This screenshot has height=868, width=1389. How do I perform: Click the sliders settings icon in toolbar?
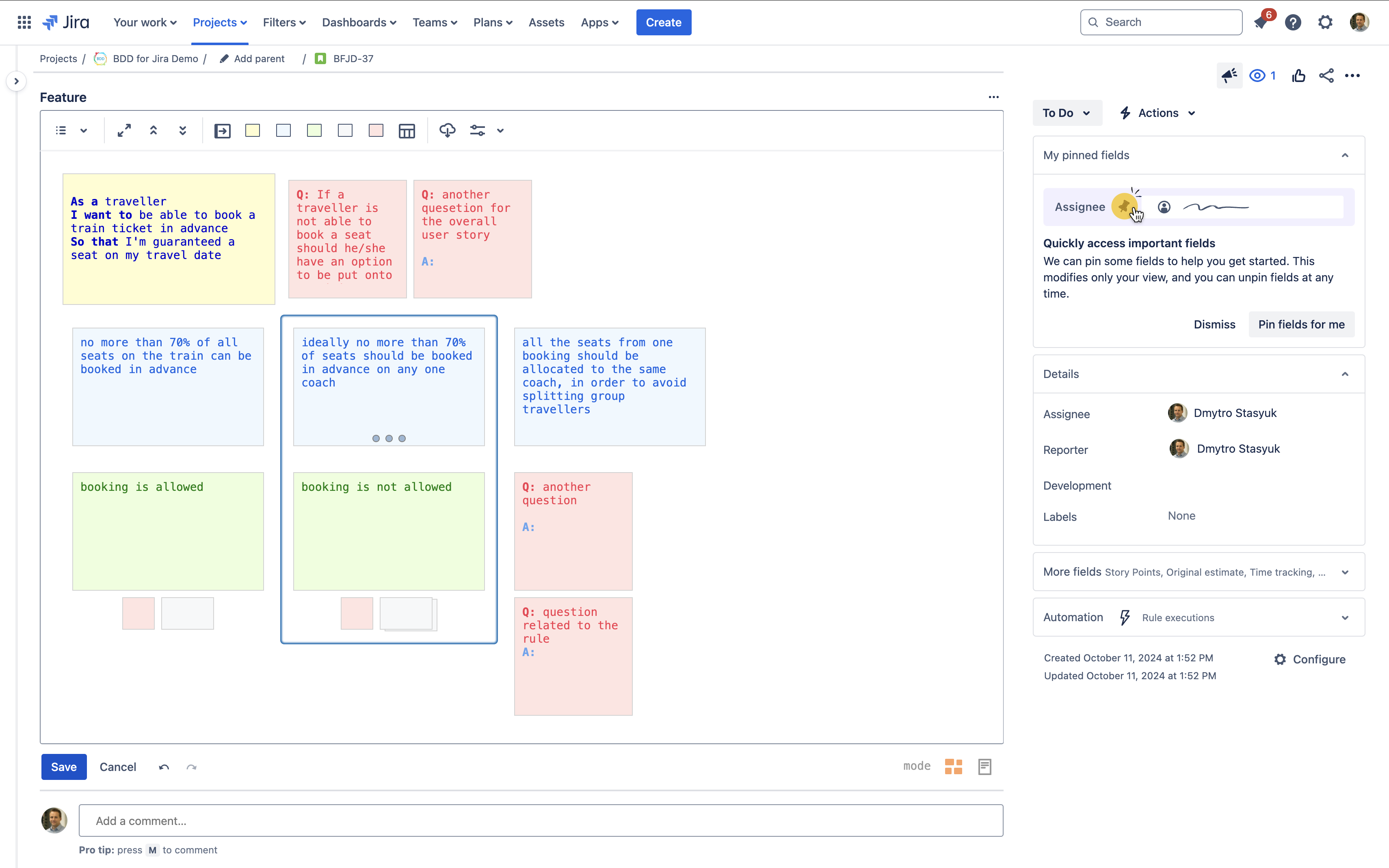[x=478, y=130]
